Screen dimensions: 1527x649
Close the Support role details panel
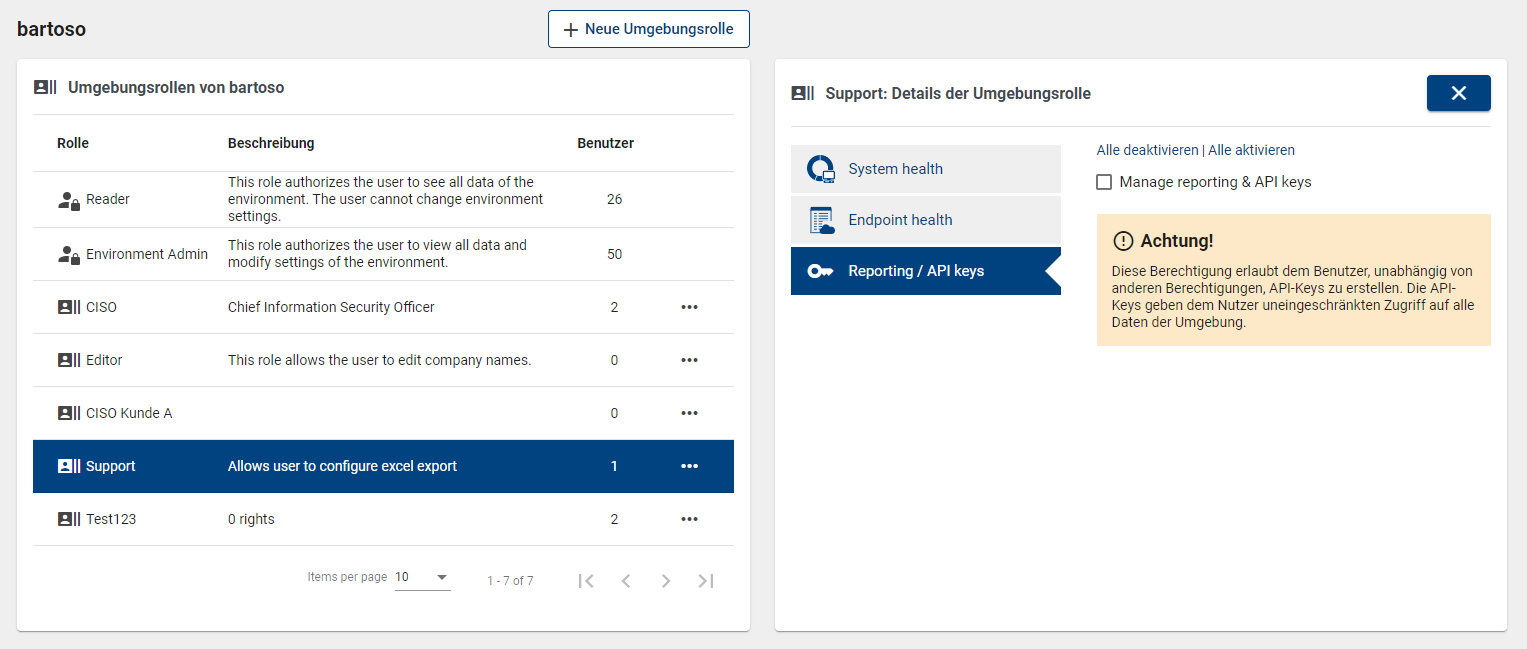click(1458, 93)
